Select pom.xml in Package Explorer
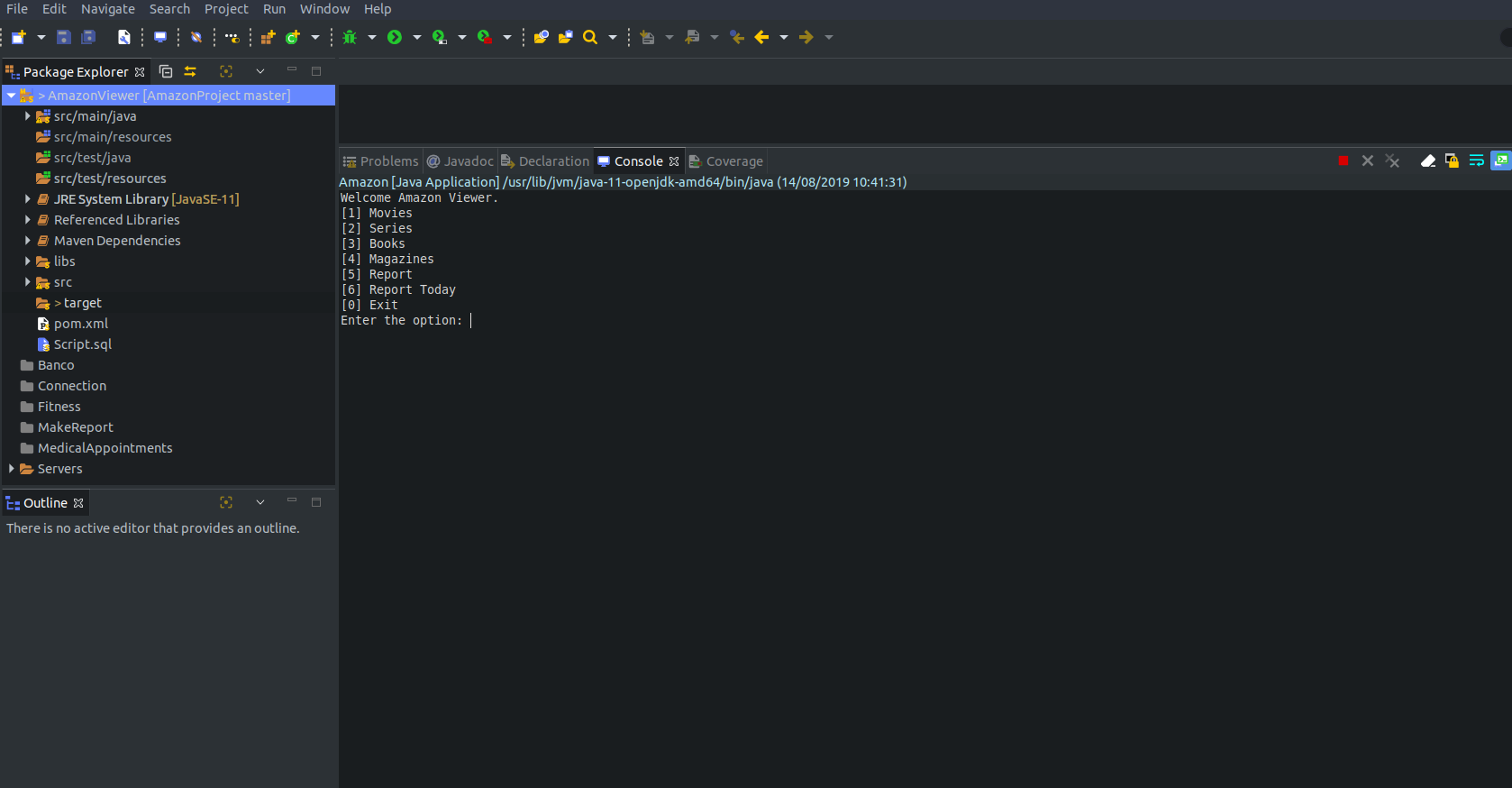 81,324
